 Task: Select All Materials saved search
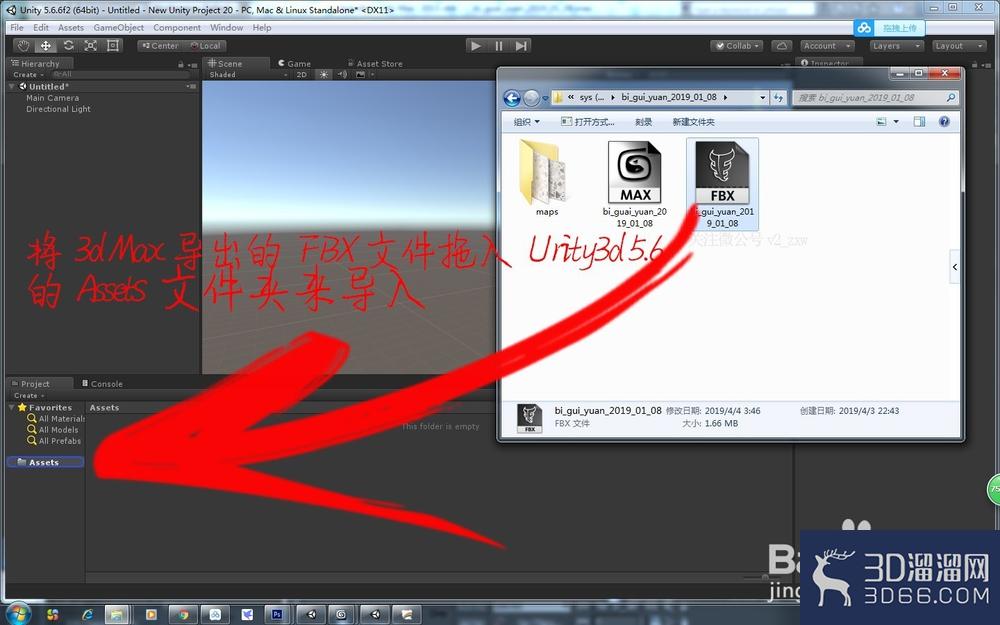click(x=56, y=418)
